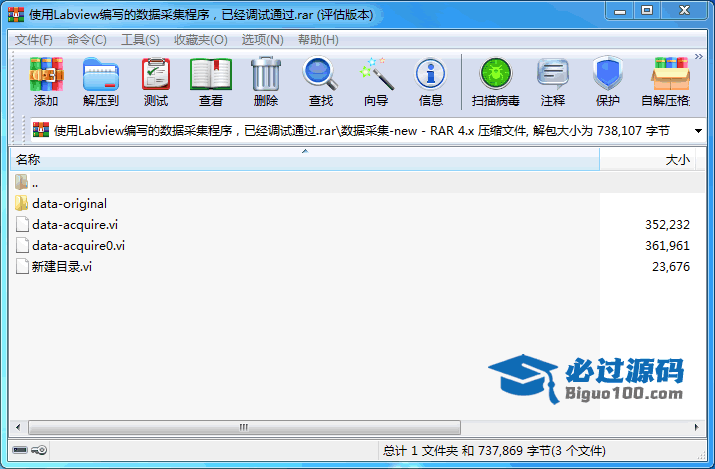Click the 解压到 (Extract To) icon

tap(100, 81)
